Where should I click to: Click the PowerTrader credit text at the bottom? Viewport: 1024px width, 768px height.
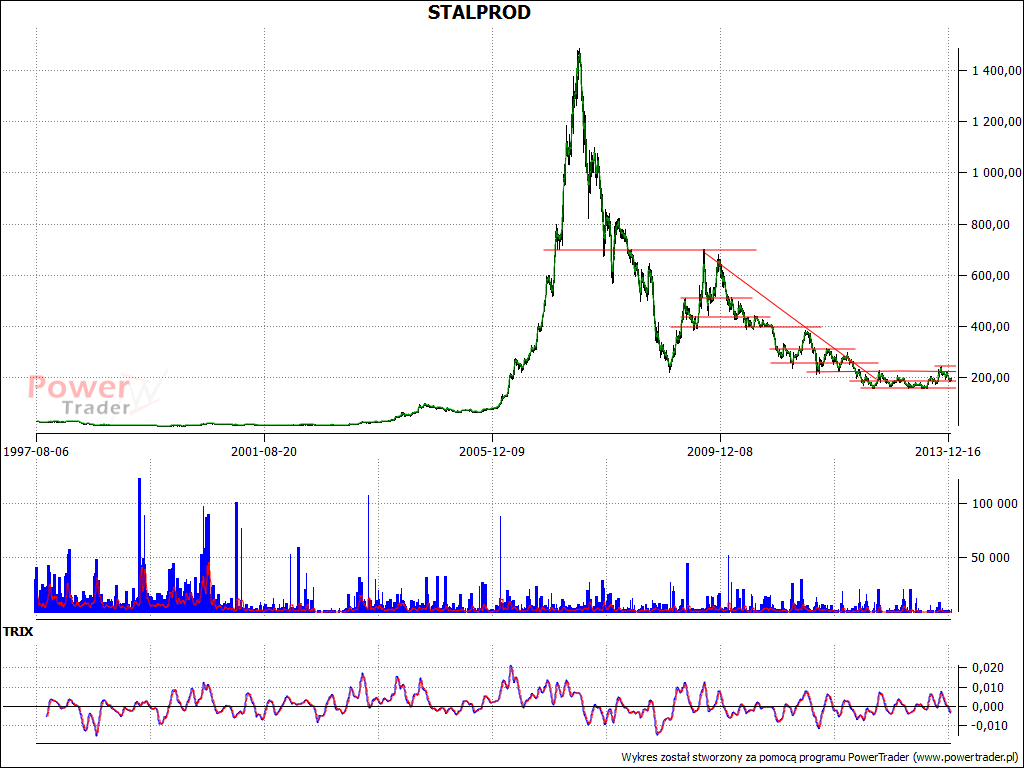point(818,758)
